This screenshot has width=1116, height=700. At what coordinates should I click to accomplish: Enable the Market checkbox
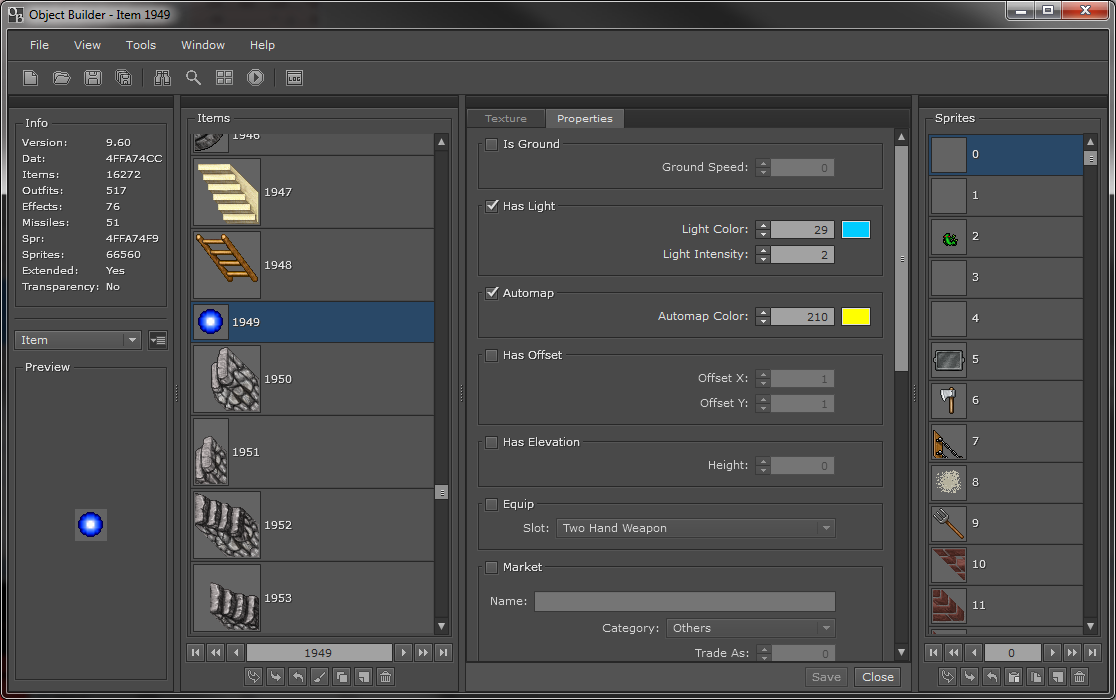(x=492, y=568)
